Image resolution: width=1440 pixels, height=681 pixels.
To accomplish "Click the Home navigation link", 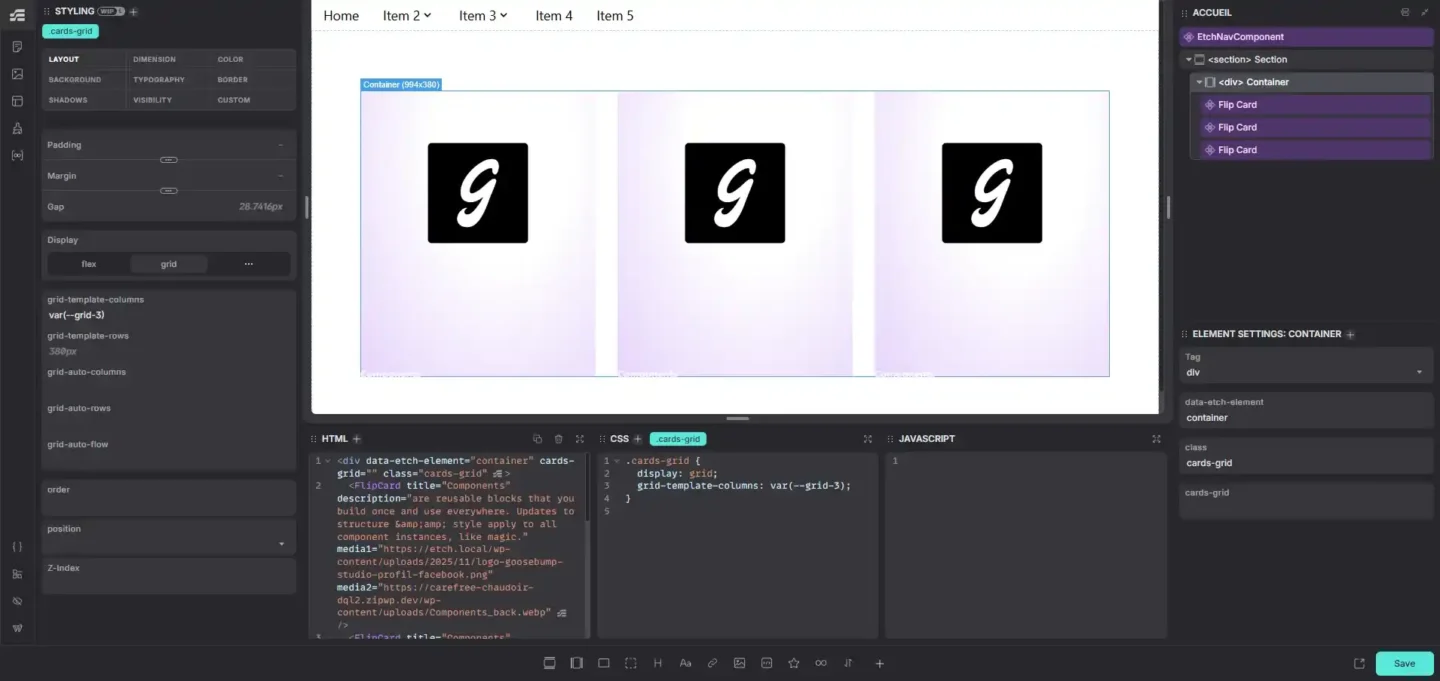I will (x=341, y=16).
